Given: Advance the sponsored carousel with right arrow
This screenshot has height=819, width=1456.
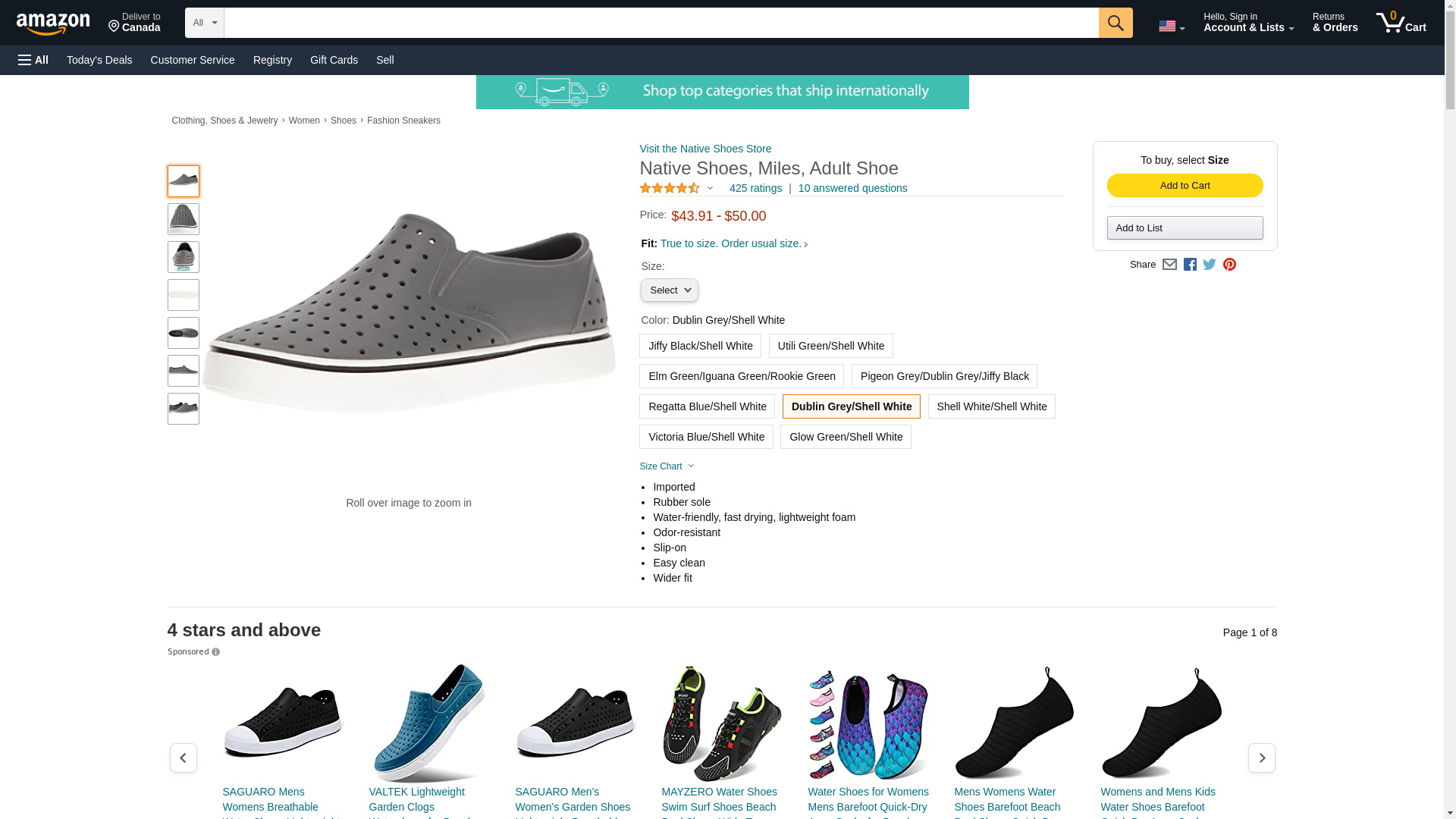Looking at the screenshot, I should click(x=1261, y=758).
